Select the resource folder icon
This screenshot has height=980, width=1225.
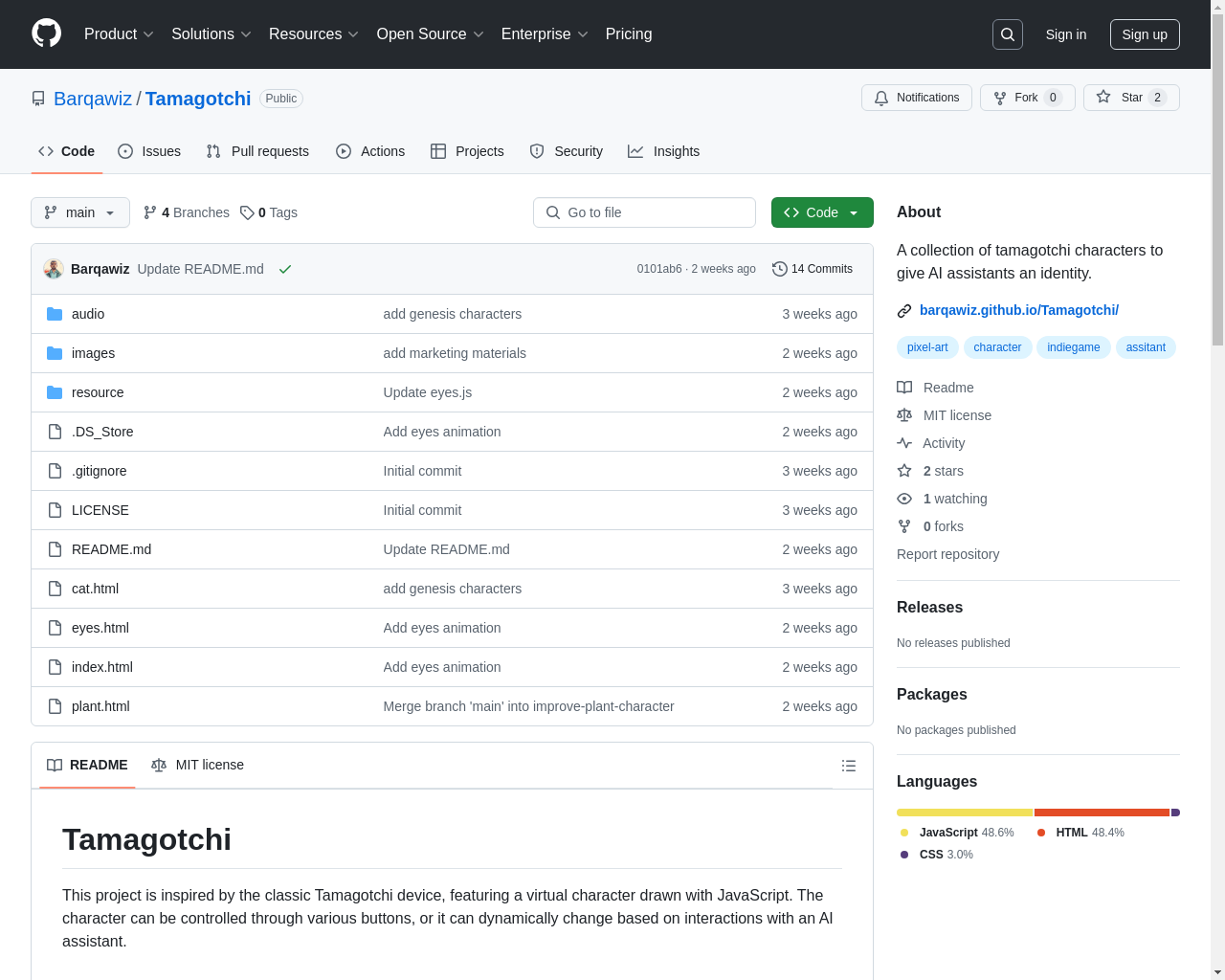pos(55,392)
